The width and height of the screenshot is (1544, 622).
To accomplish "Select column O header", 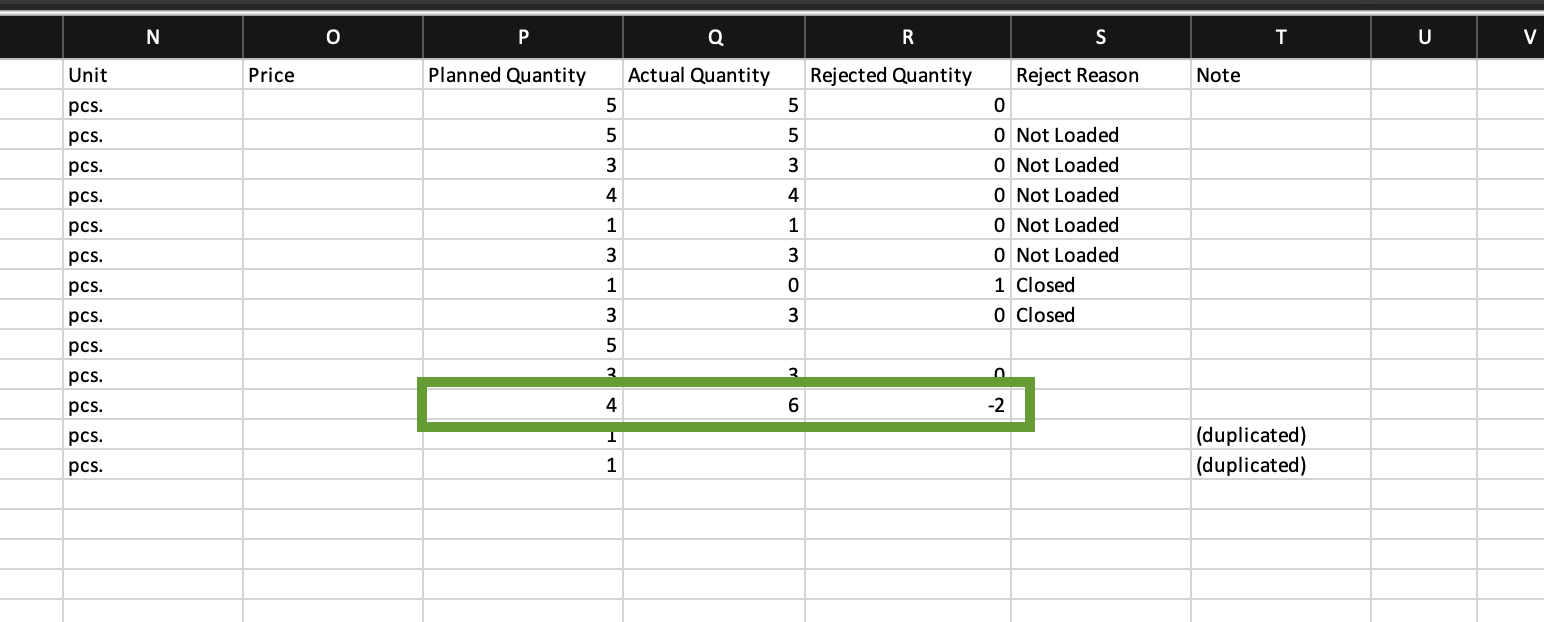I will pos(333,37).
